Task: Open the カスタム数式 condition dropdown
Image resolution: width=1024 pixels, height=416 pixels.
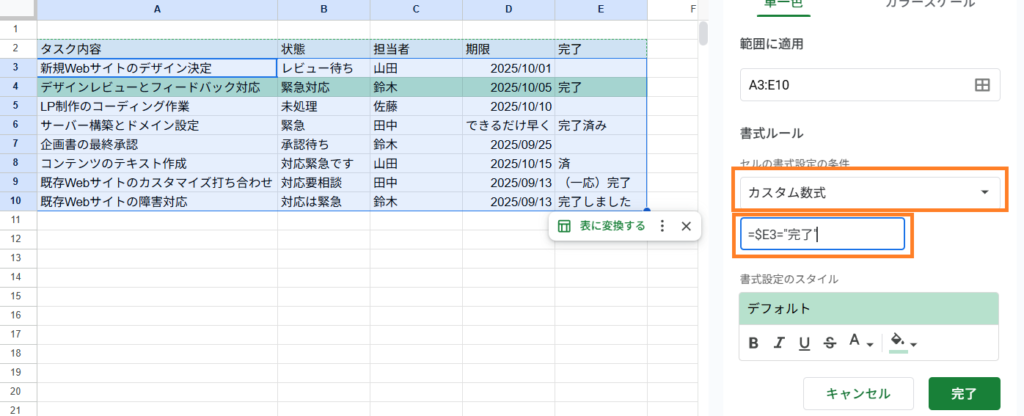Action: (868, 191)
